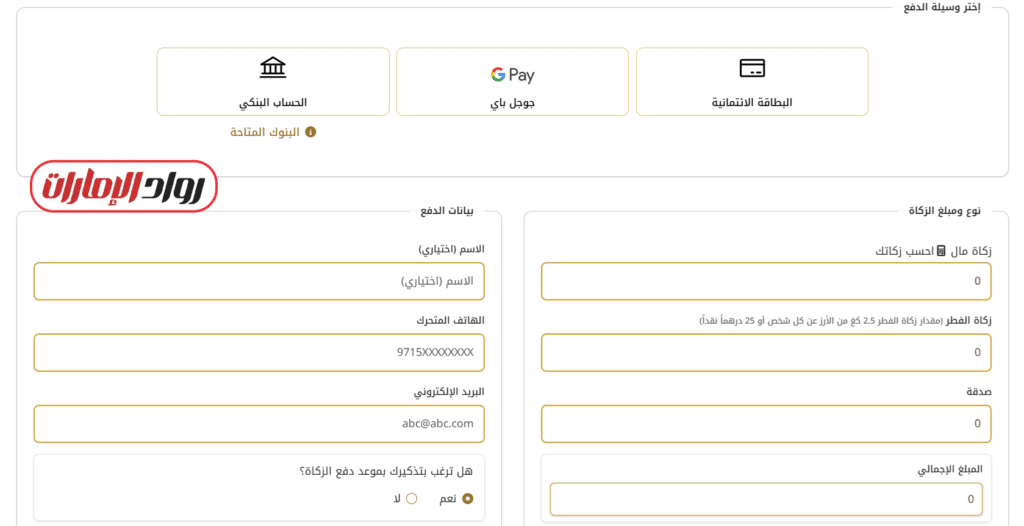This screenshot has width=1024, height=526.
Task: Focus the الاسم (اختياري) input field
Action: pos(259,282)
